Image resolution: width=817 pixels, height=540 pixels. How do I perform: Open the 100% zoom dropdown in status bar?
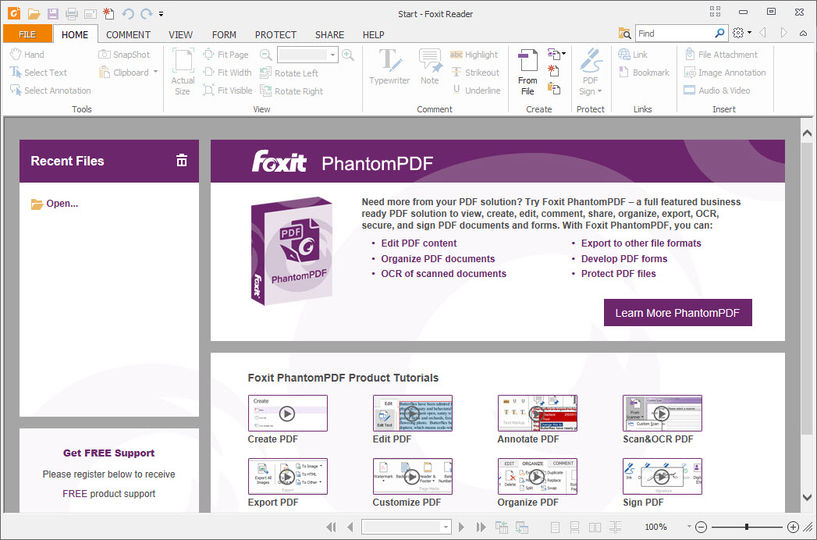click(689, 527)
